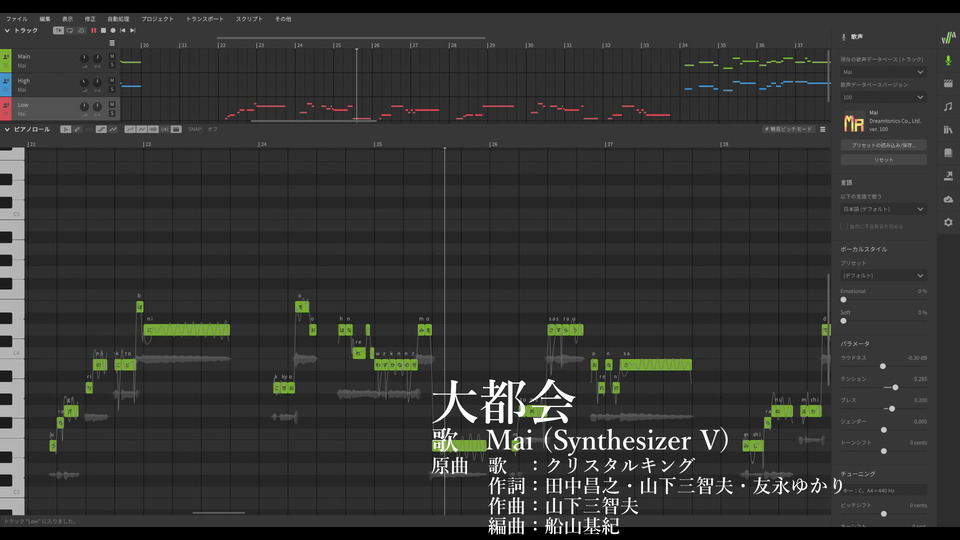Toggle loop playback icon

(70, 31)
